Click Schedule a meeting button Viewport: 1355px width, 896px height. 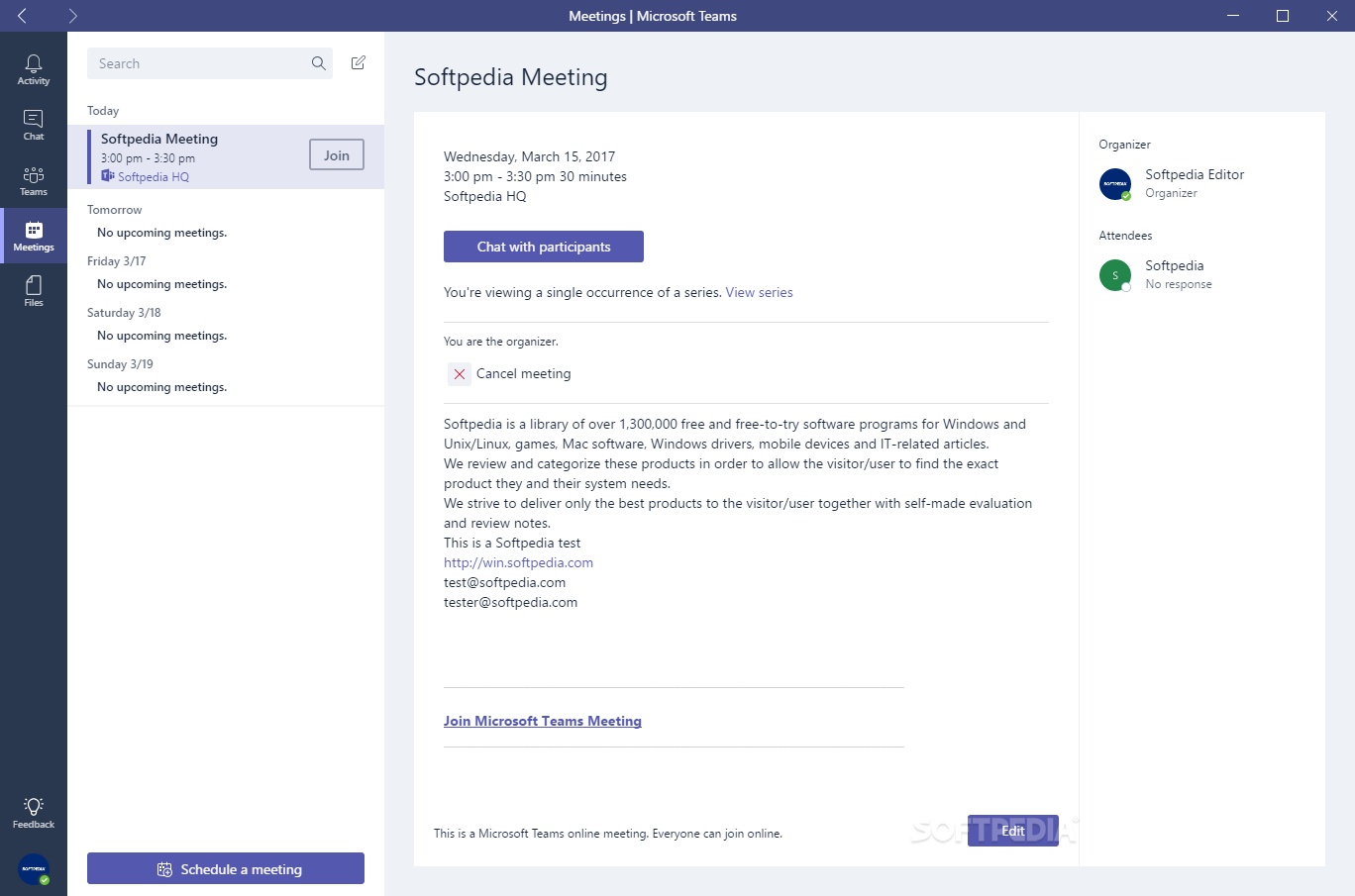(x=226, y=868)
